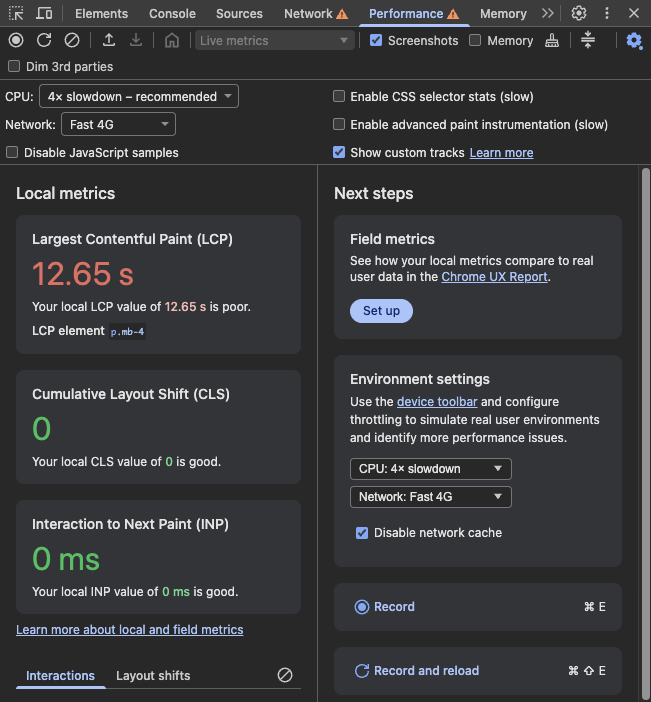Click the clear recording icon in toolbar
This screenshot has width=651, height=702.
(72, 40)
